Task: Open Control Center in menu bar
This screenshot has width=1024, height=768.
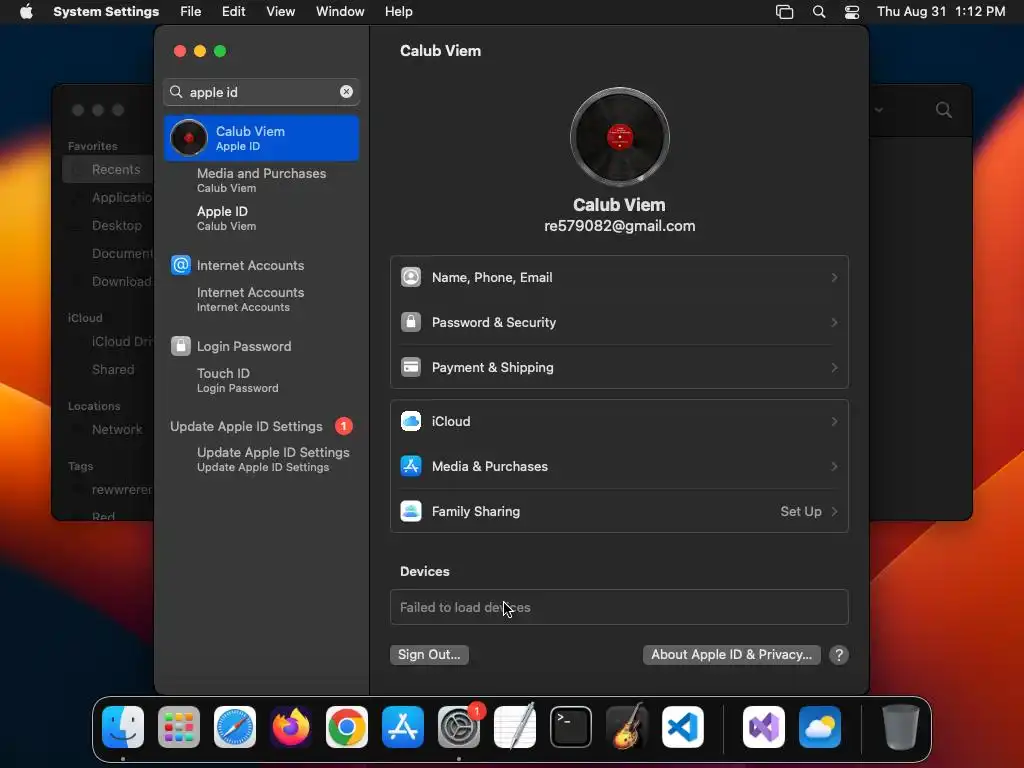Action: 852,12
